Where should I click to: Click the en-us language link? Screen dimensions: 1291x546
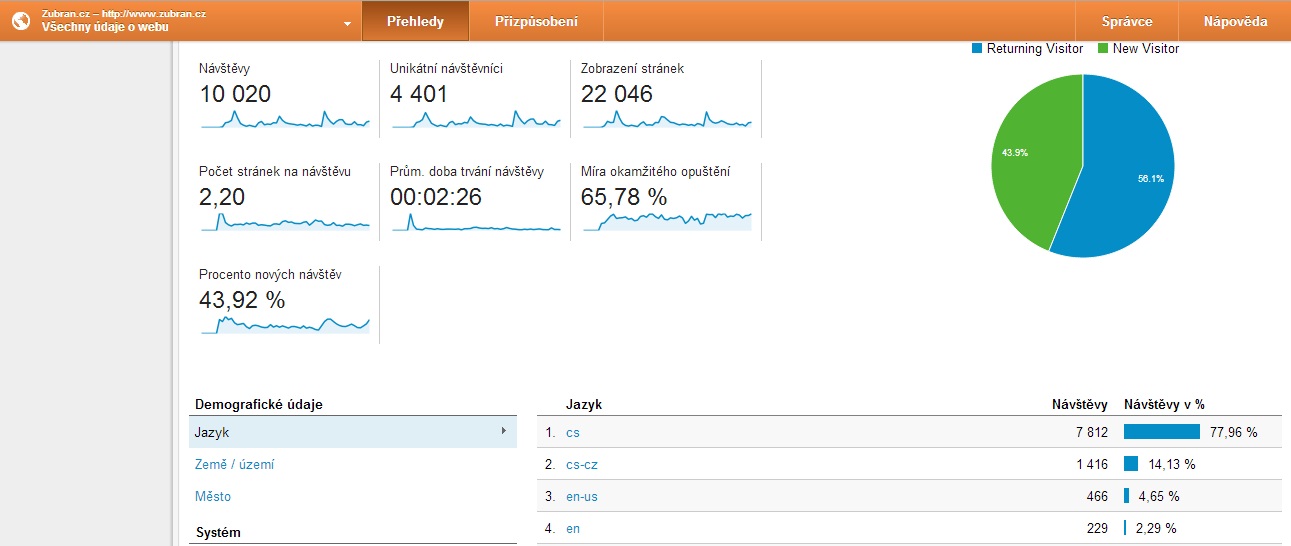click(582, 496)
